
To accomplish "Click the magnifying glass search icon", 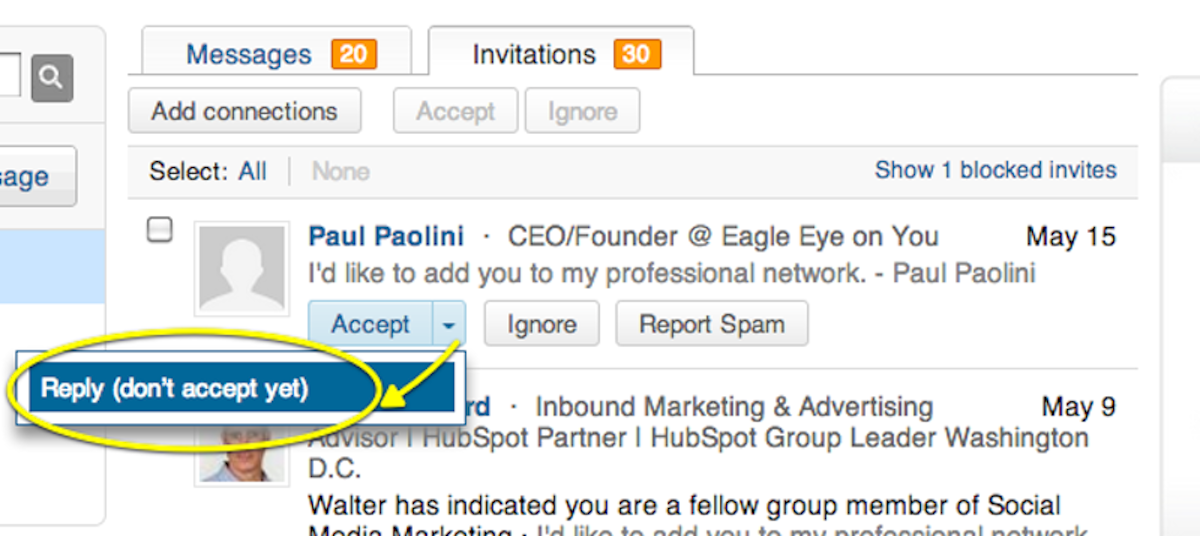I will click(52, 77).
